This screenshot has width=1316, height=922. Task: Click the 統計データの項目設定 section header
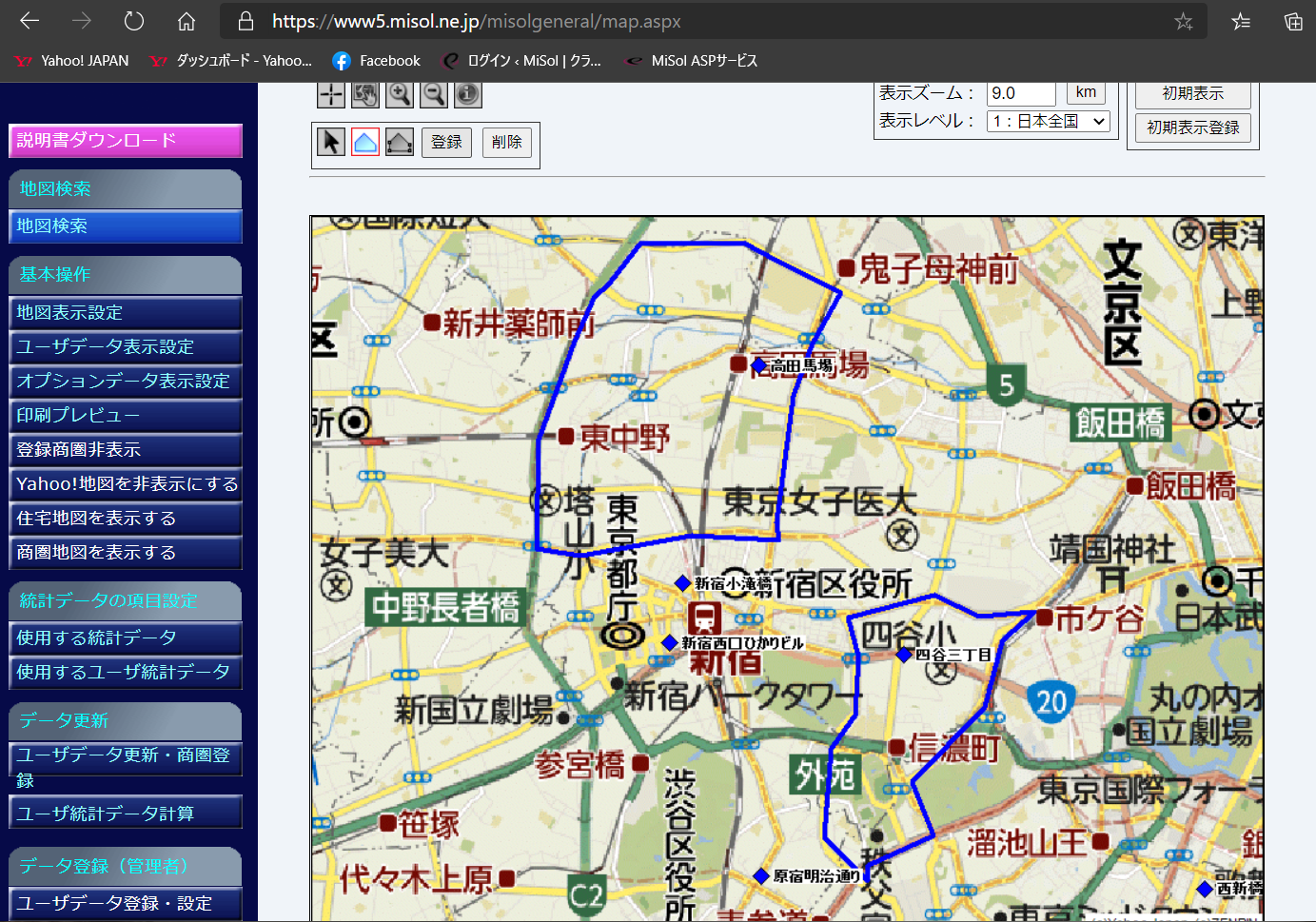(x=126, y=601)
